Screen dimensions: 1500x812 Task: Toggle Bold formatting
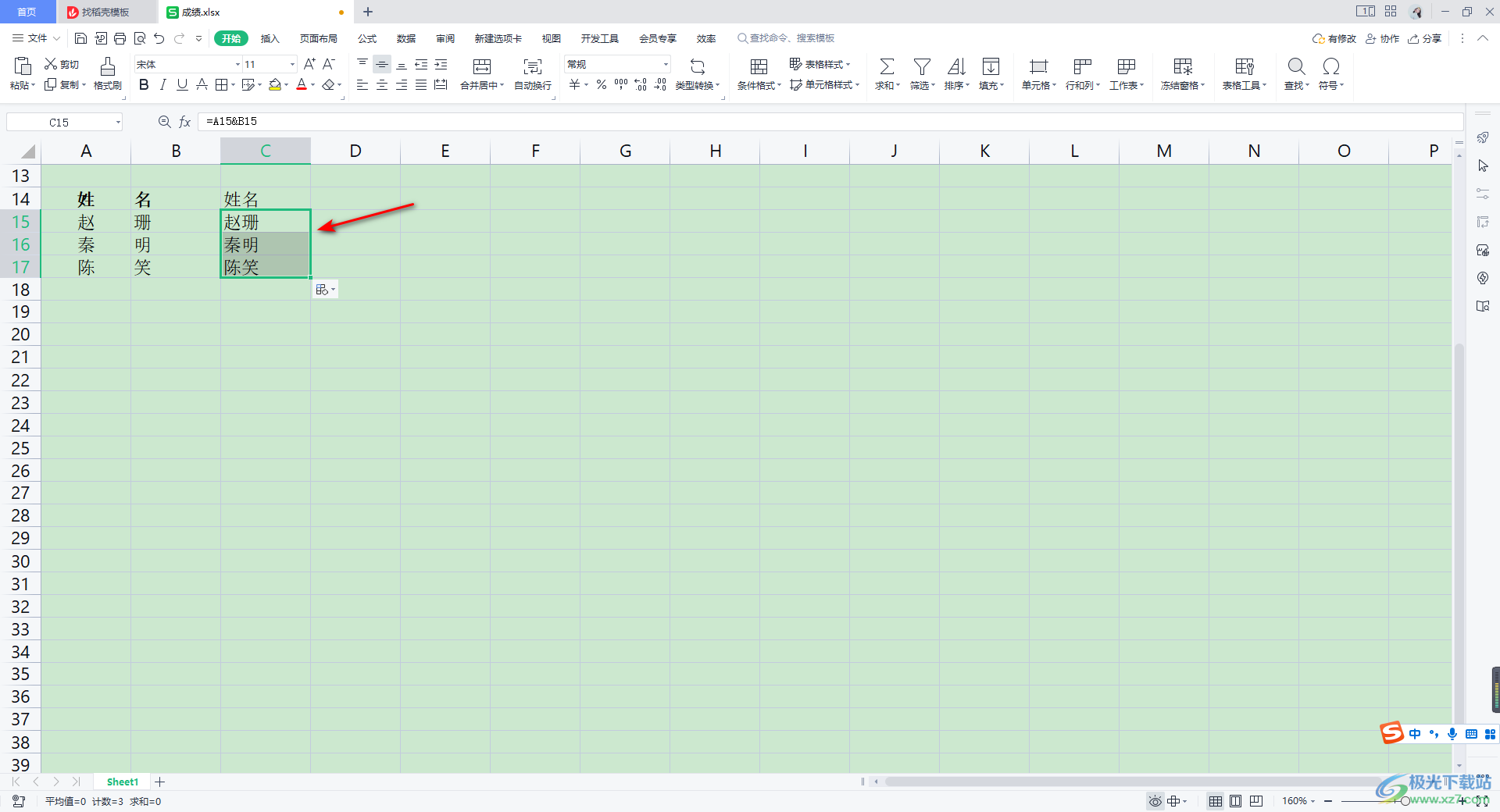click(144, 84)
